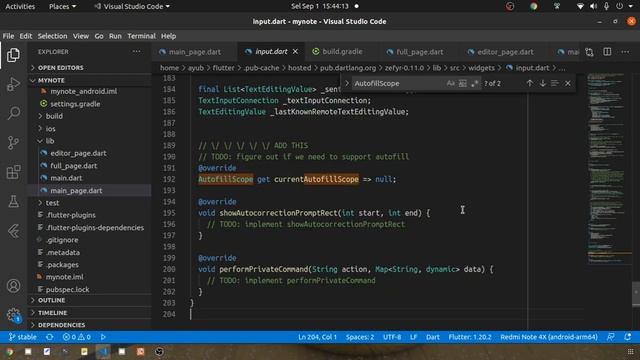Viewport: 640px width, 360px height.
Task: Expand the replace field in find widget
Action: [347, 83]
